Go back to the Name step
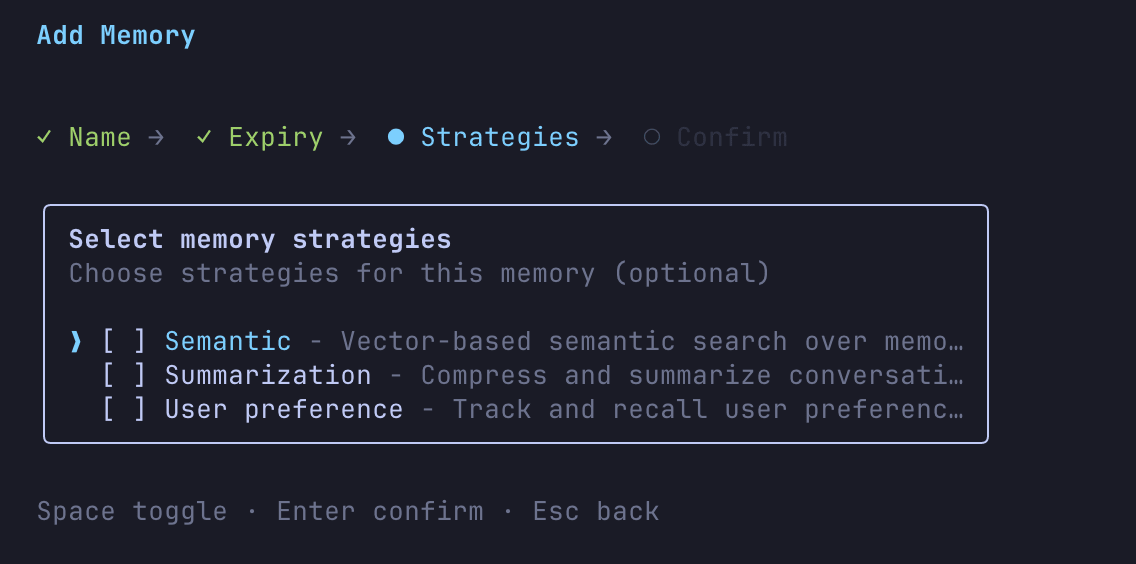 tap(100, 137)
